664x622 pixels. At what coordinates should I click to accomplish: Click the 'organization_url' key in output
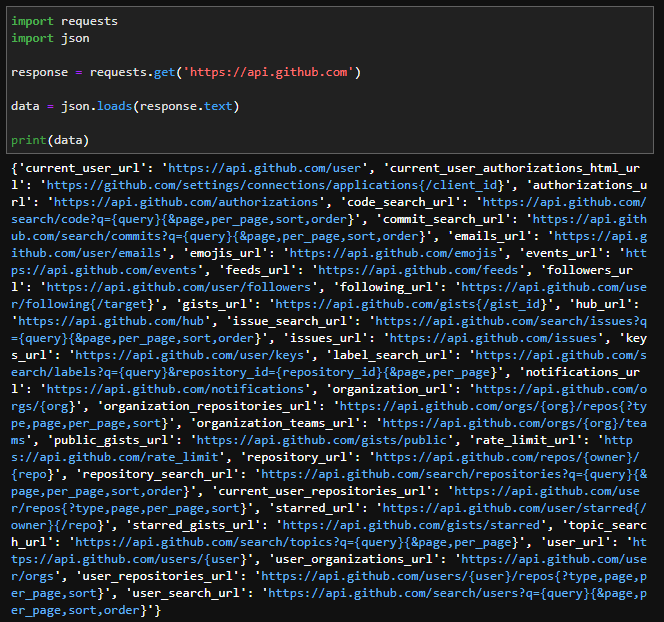[390, 389]
